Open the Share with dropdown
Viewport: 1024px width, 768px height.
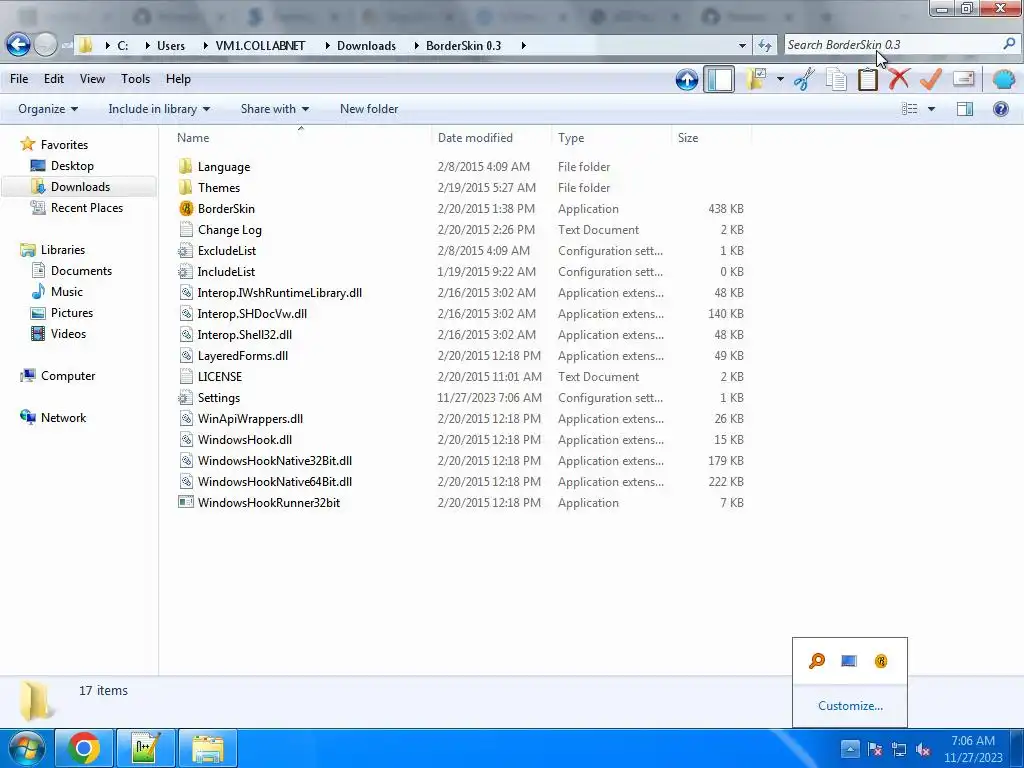tap(274, 109)
